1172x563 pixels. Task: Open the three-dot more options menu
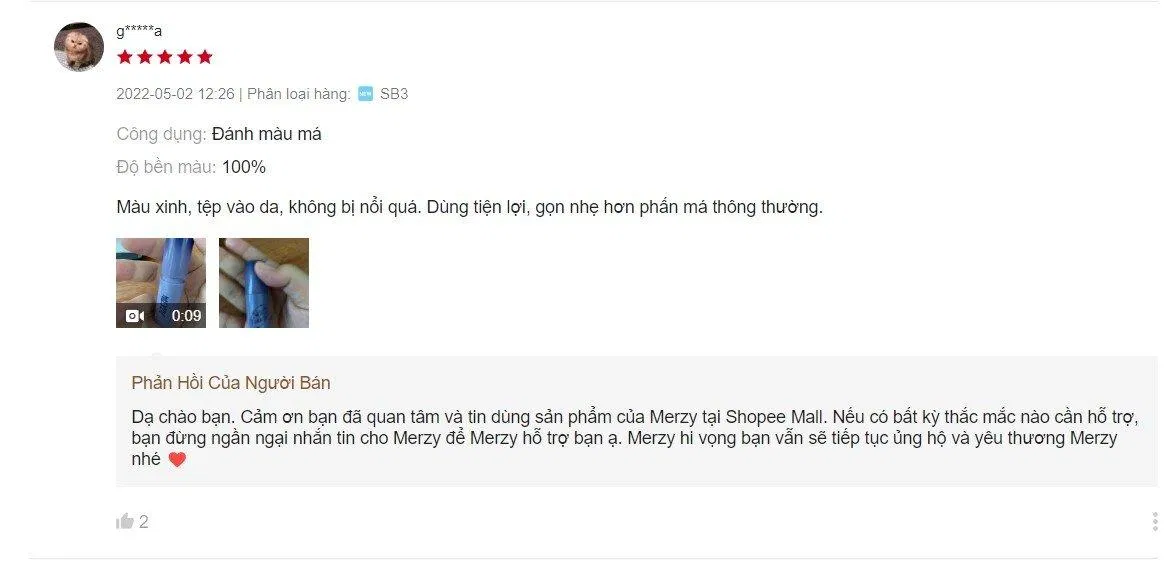pos(1156,522)
